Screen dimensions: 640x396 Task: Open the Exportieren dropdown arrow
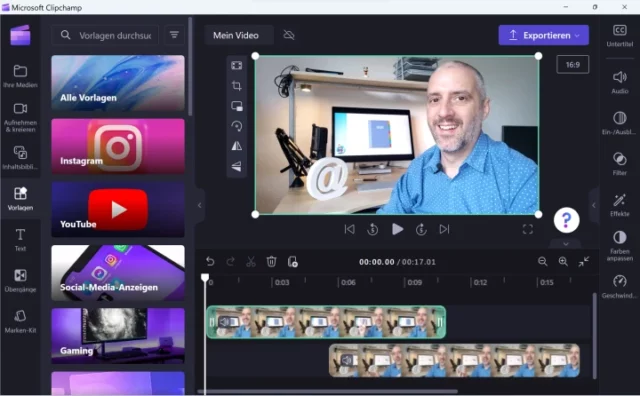pos(577,36)
